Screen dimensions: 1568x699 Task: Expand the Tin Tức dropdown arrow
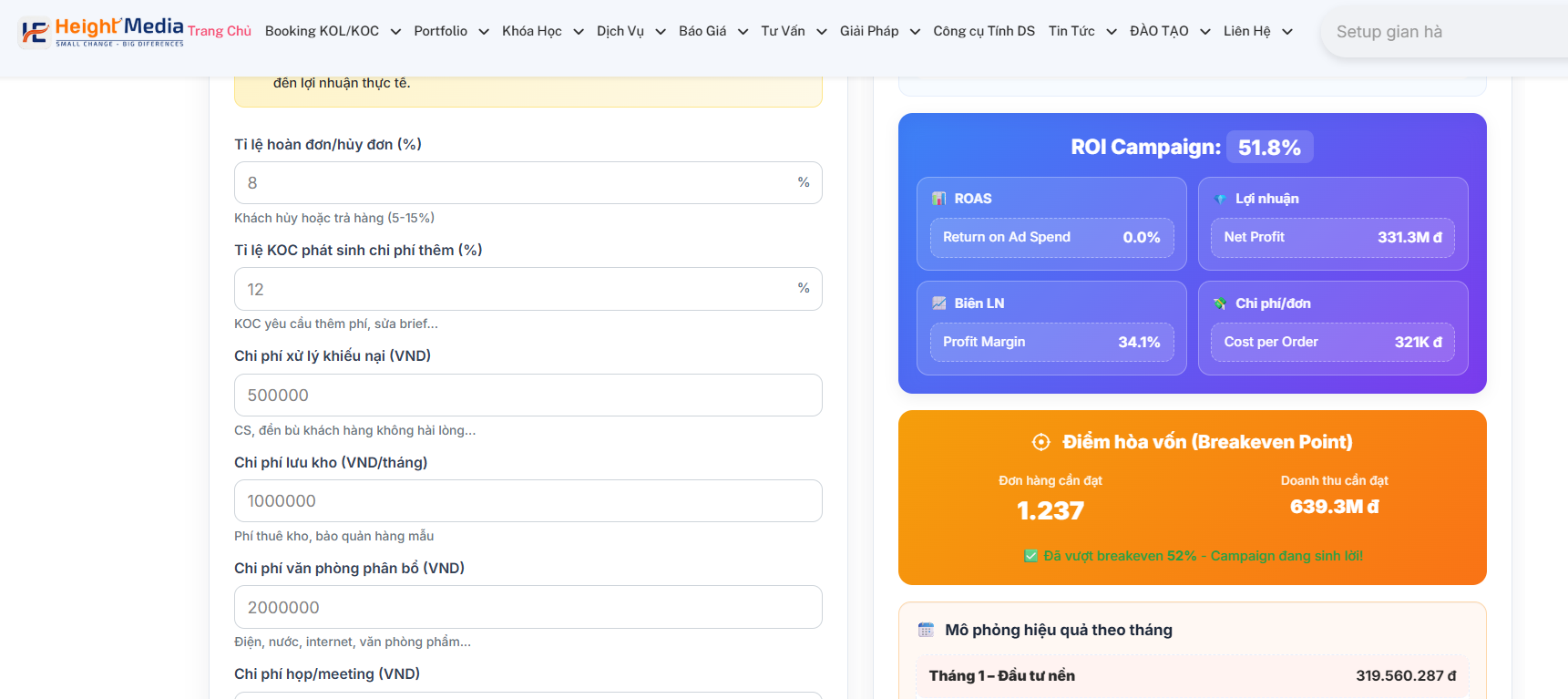(1112, 32)
